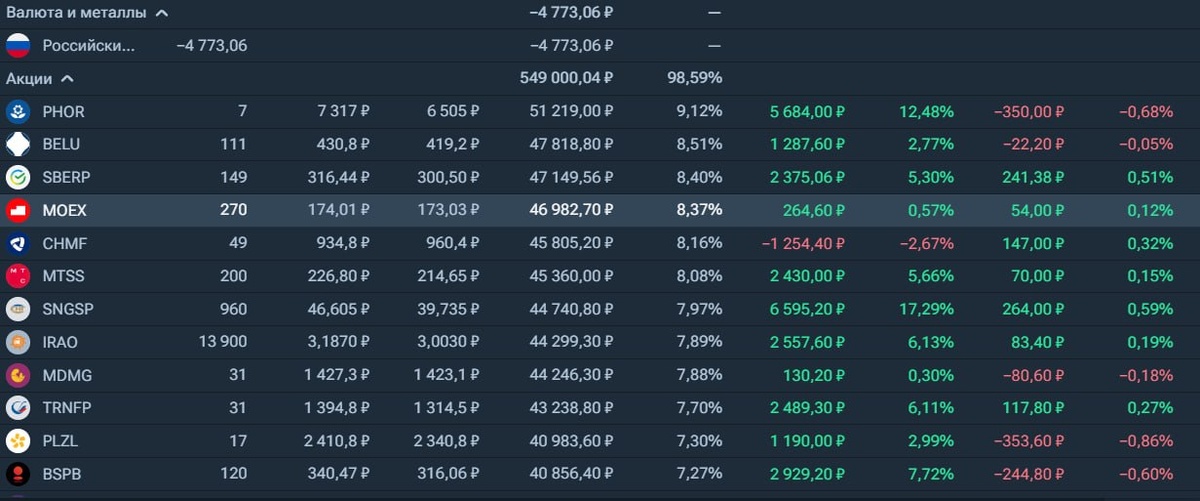1200x501 pixels.
Task: Click BSPB value 40 856,40 ₽
Action: point(572,474)
